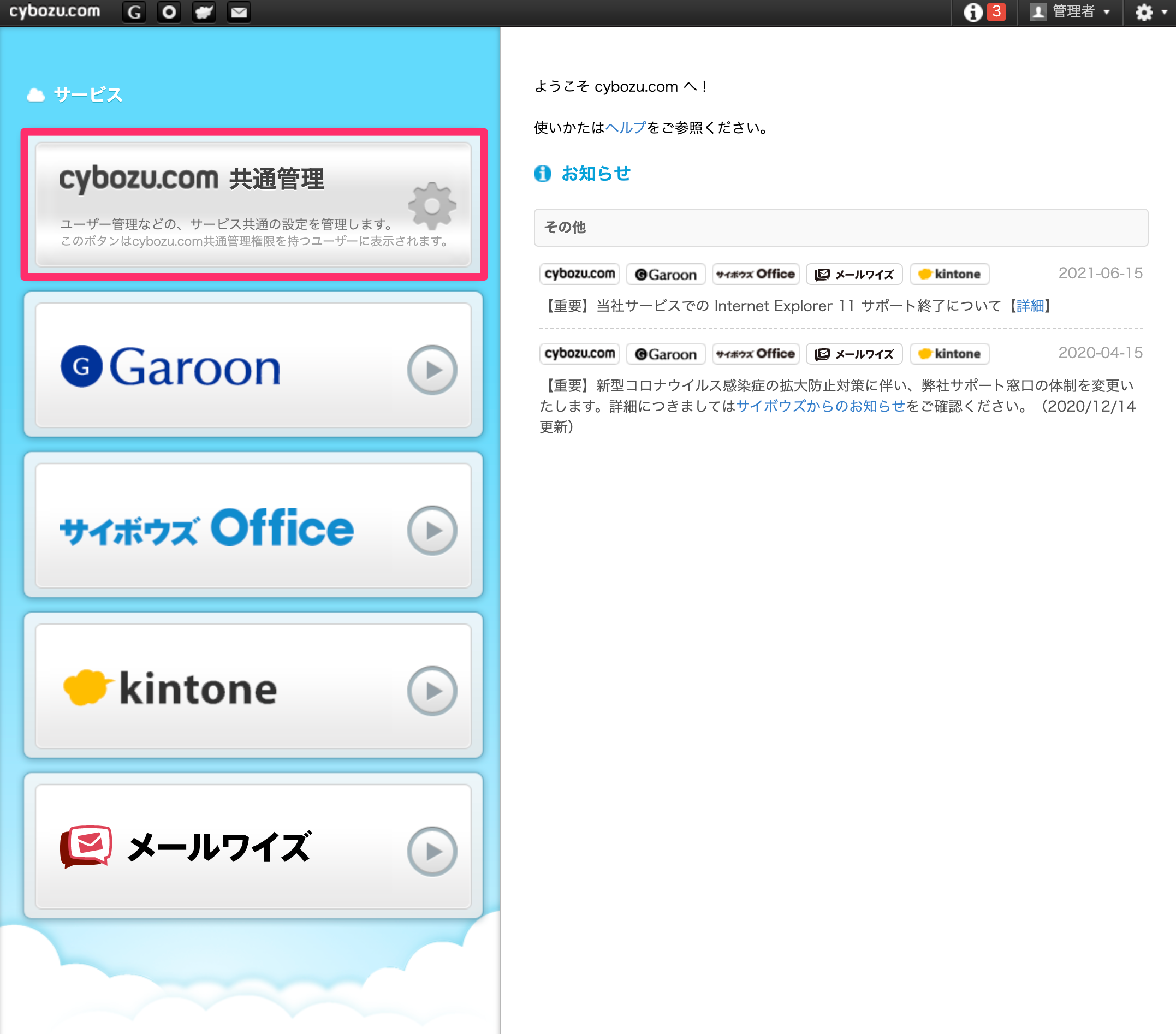Click the メールワイズ tag on the 2021-06-15 notice
Image resolution: width=1176 pixels, height=1034 pixels.
[854, 274]
